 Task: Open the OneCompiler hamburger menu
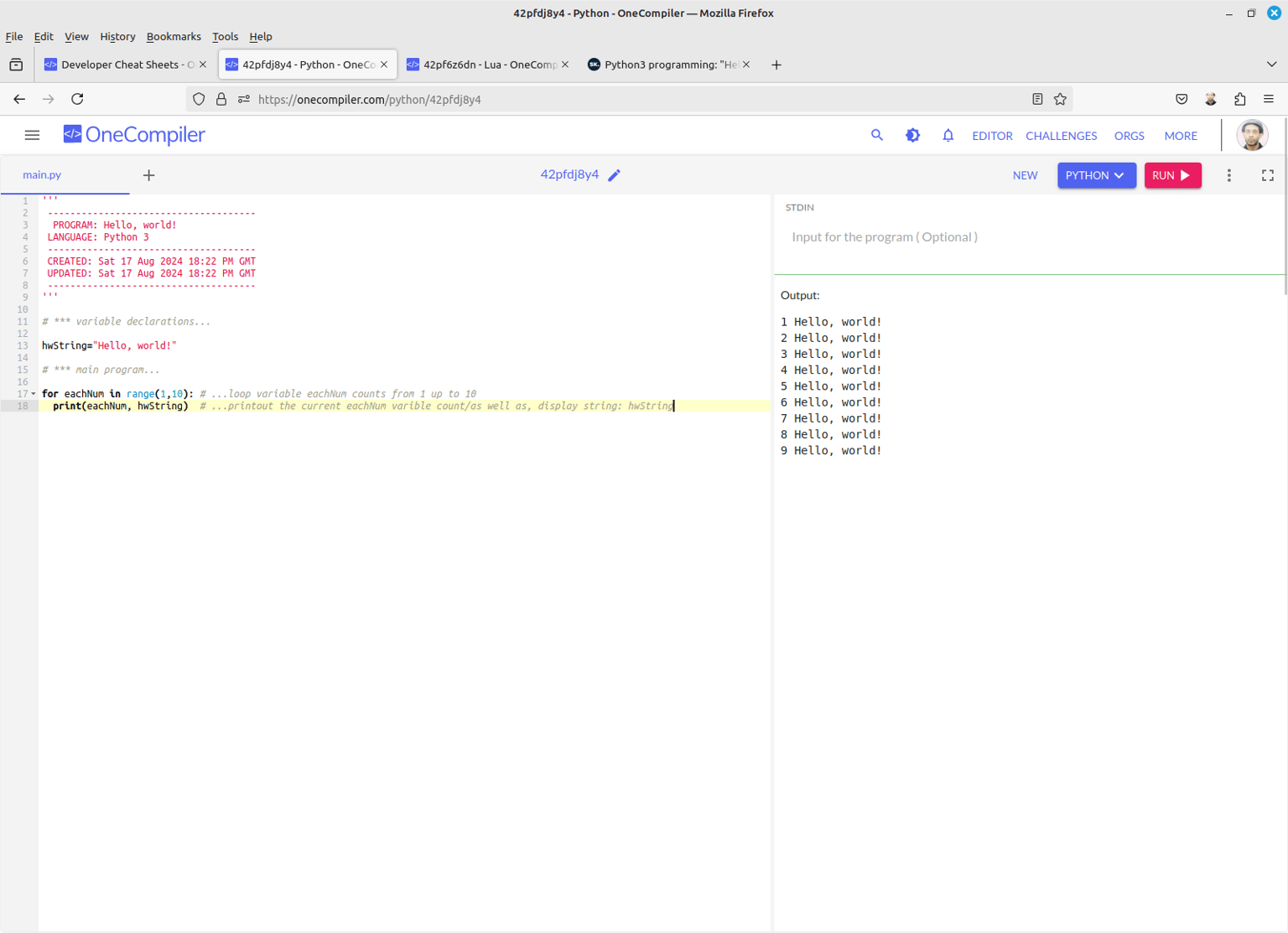[32, 135]
